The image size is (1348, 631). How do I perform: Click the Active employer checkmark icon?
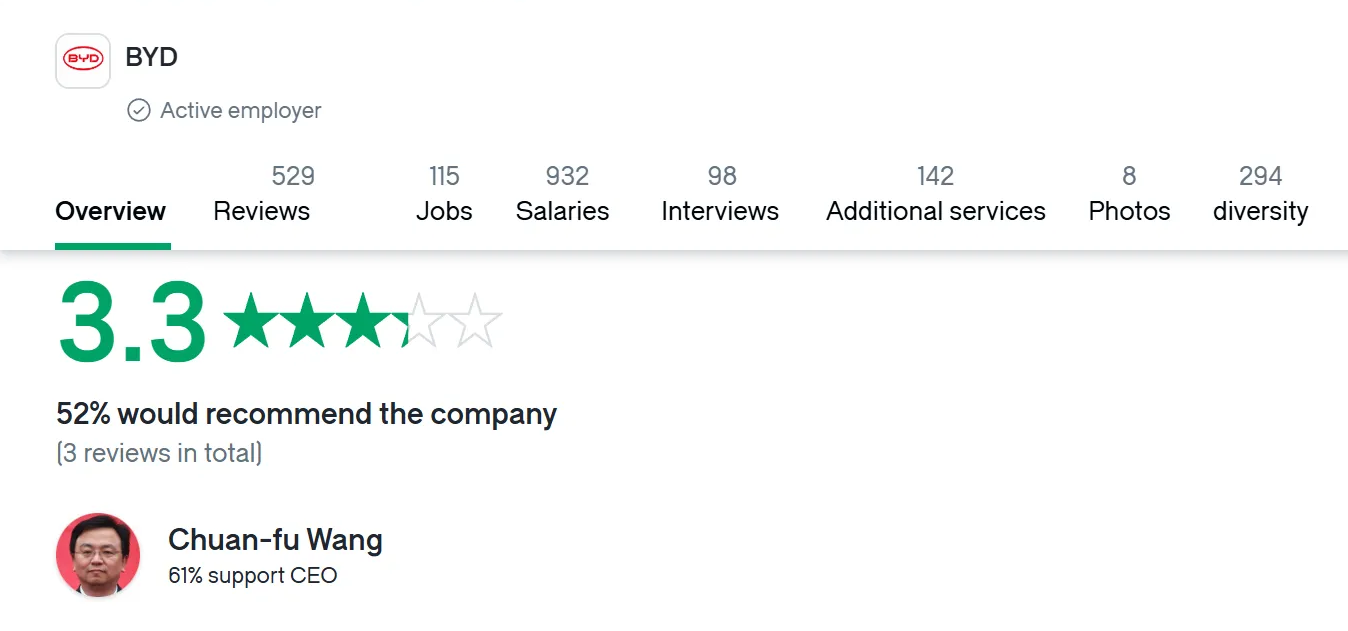(139, 110)
